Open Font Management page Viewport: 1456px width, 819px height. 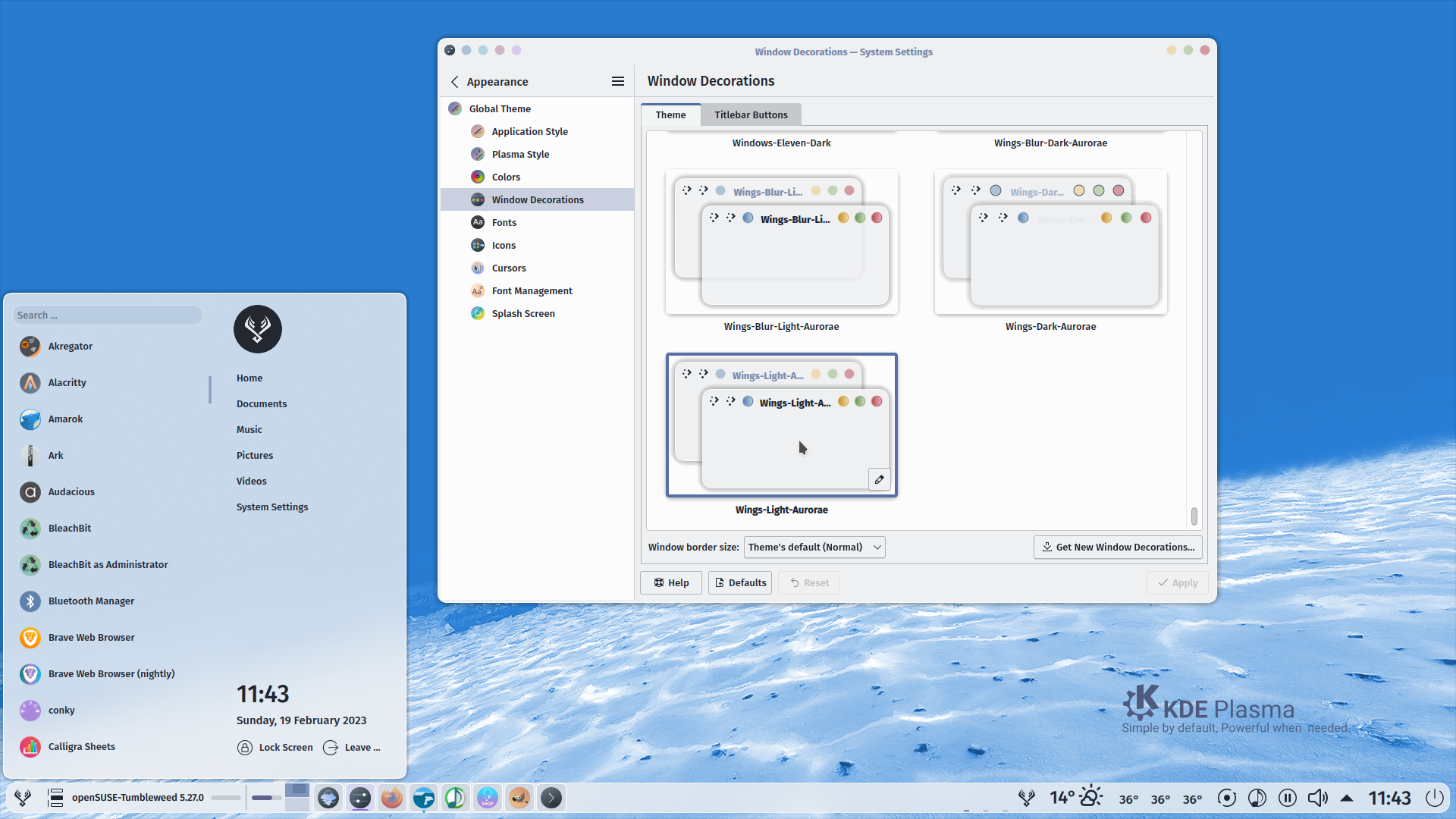coord(537,290)
